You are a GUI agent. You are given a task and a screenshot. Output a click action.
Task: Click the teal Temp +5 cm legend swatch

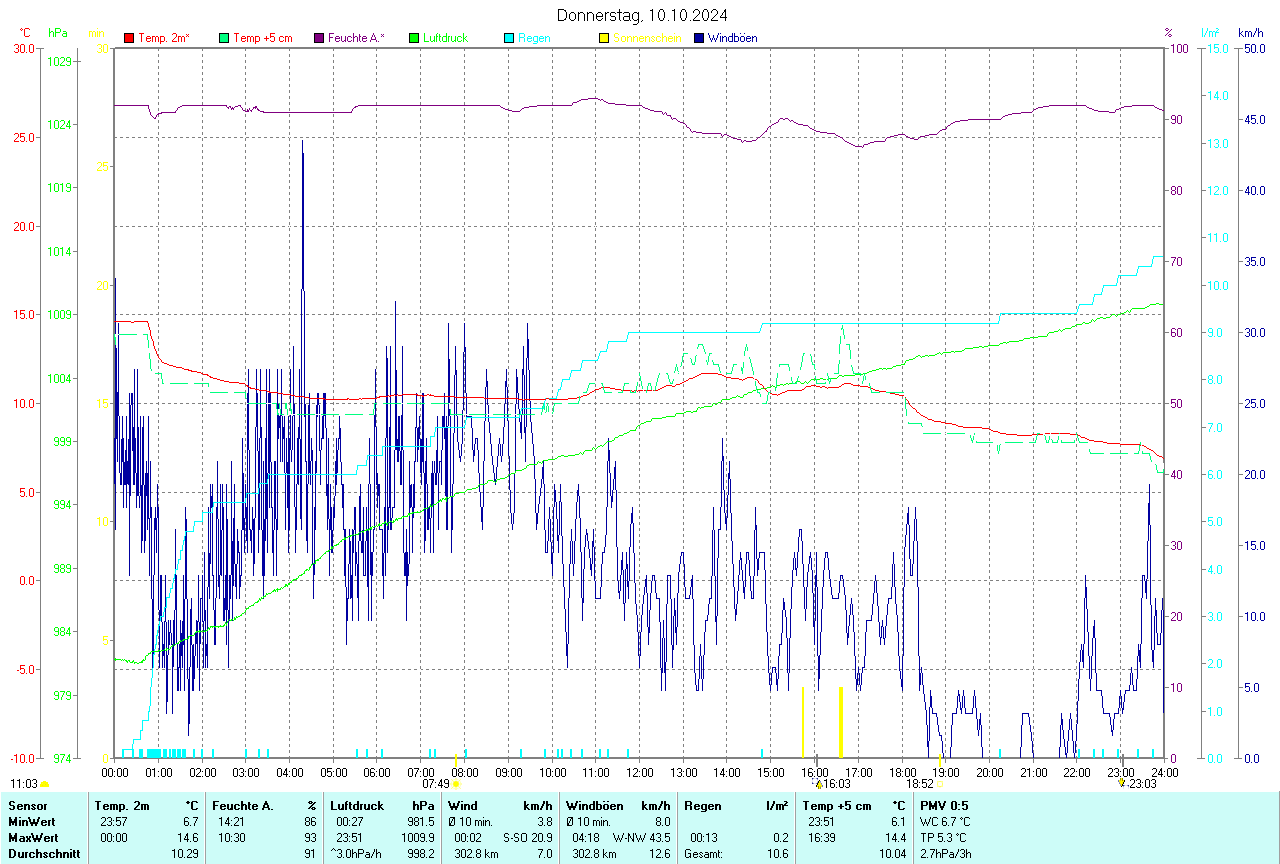point(224,38)
